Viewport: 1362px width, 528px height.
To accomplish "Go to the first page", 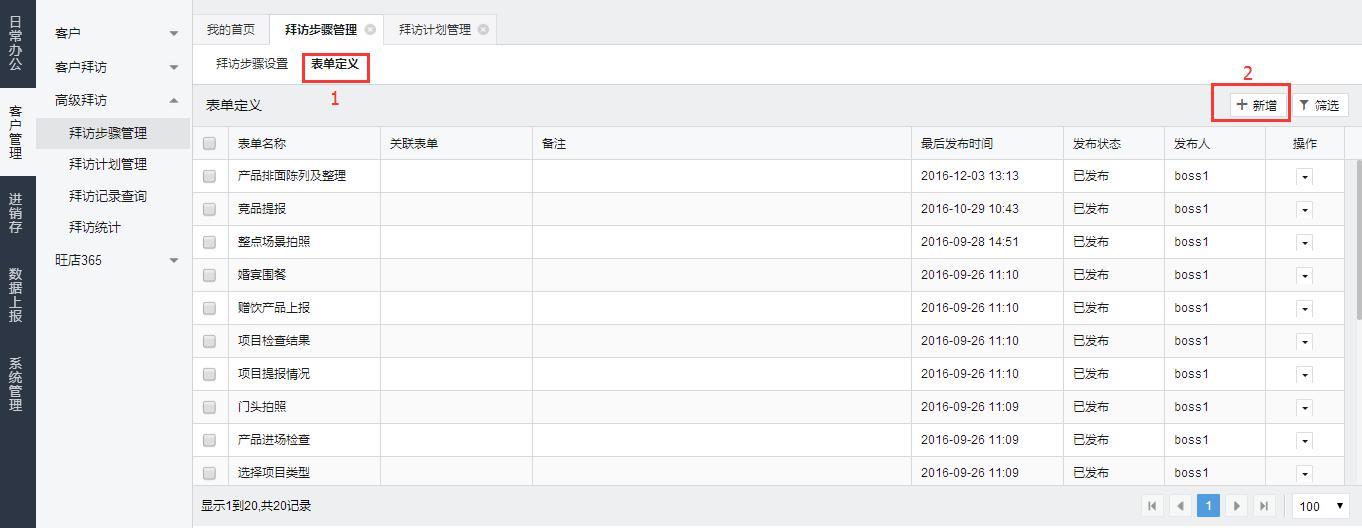I will (x=1152, y=506).
